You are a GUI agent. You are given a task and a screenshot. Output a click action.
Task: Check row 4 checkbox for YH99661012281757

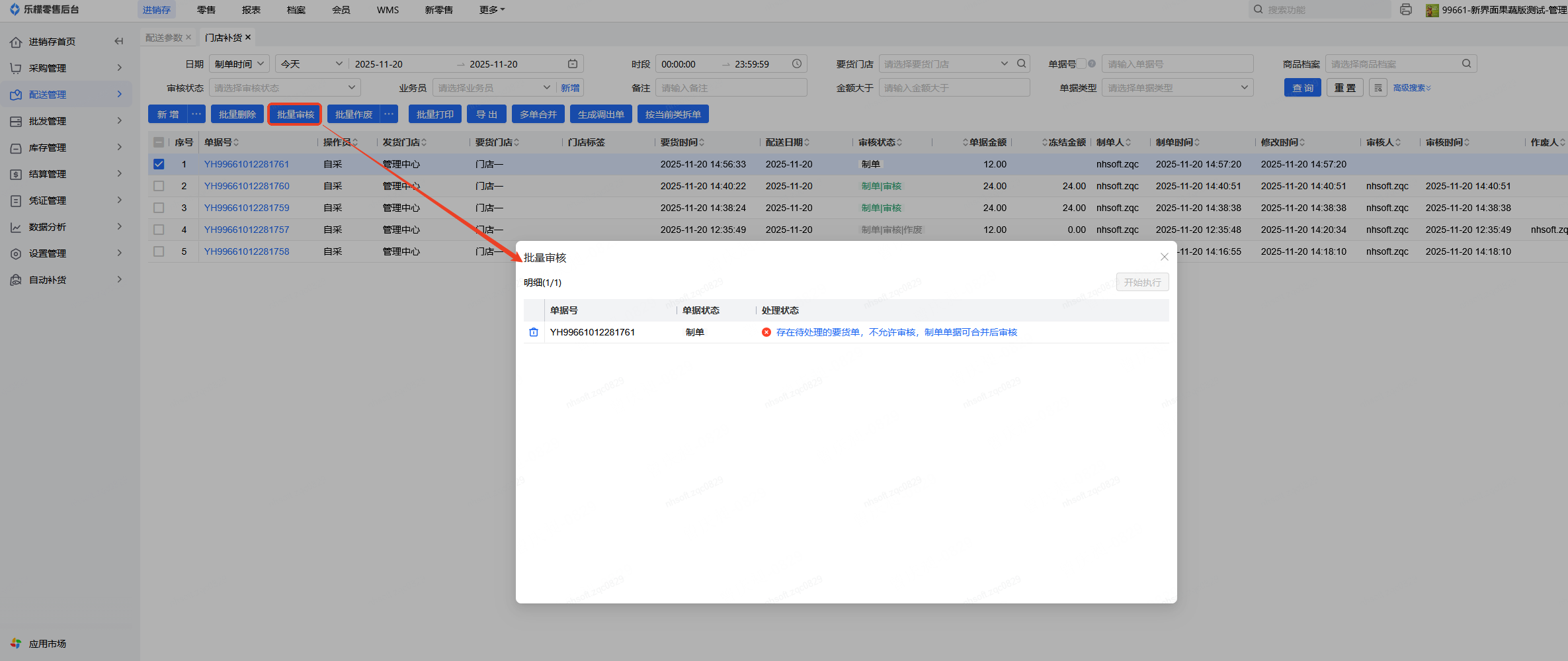click(159, 230)
